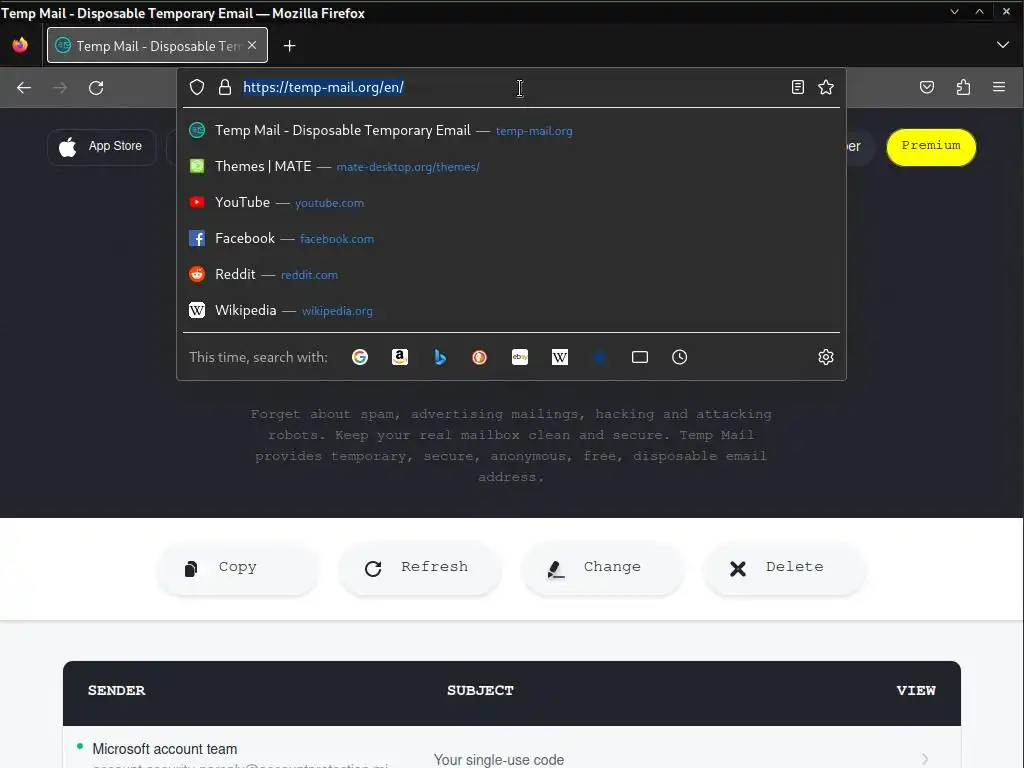This screenshot has height=768, width=1024.
Task: Bookmark this page with the star
Action: (x=826, y=88)
